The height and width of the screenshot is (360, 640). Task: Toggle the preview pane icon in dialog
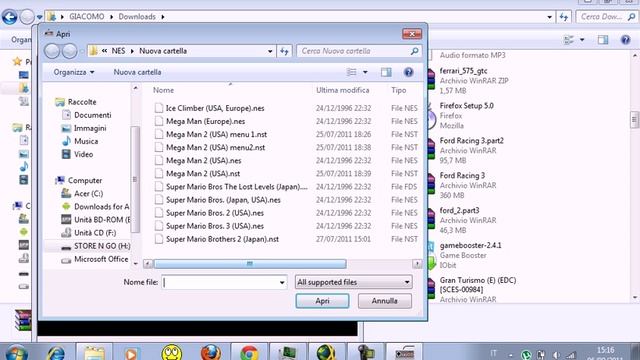386,72
